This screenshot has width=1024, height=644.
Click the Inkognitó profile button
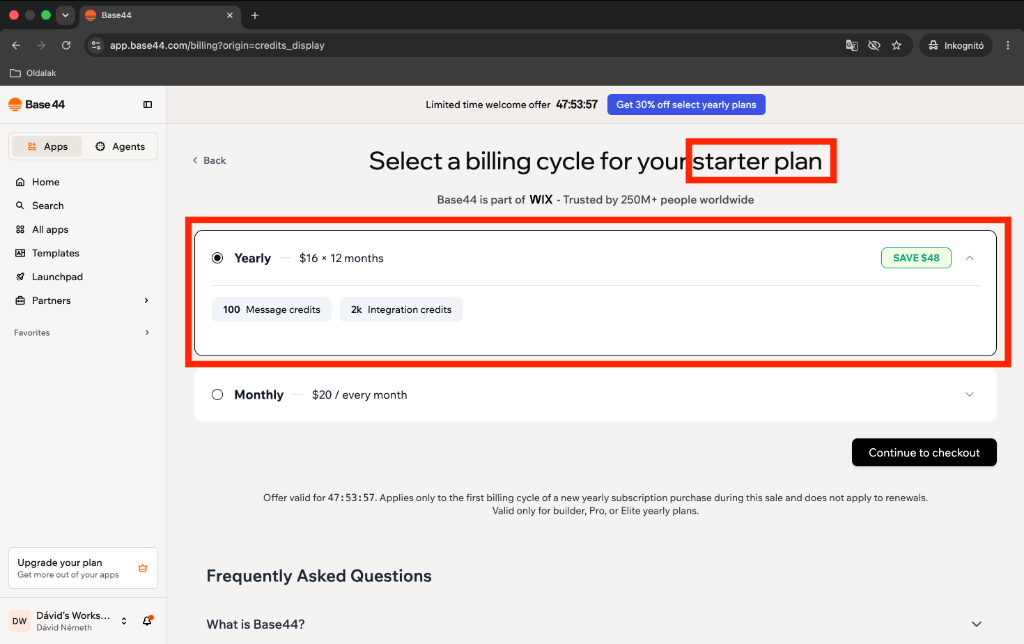pos(956,45)
